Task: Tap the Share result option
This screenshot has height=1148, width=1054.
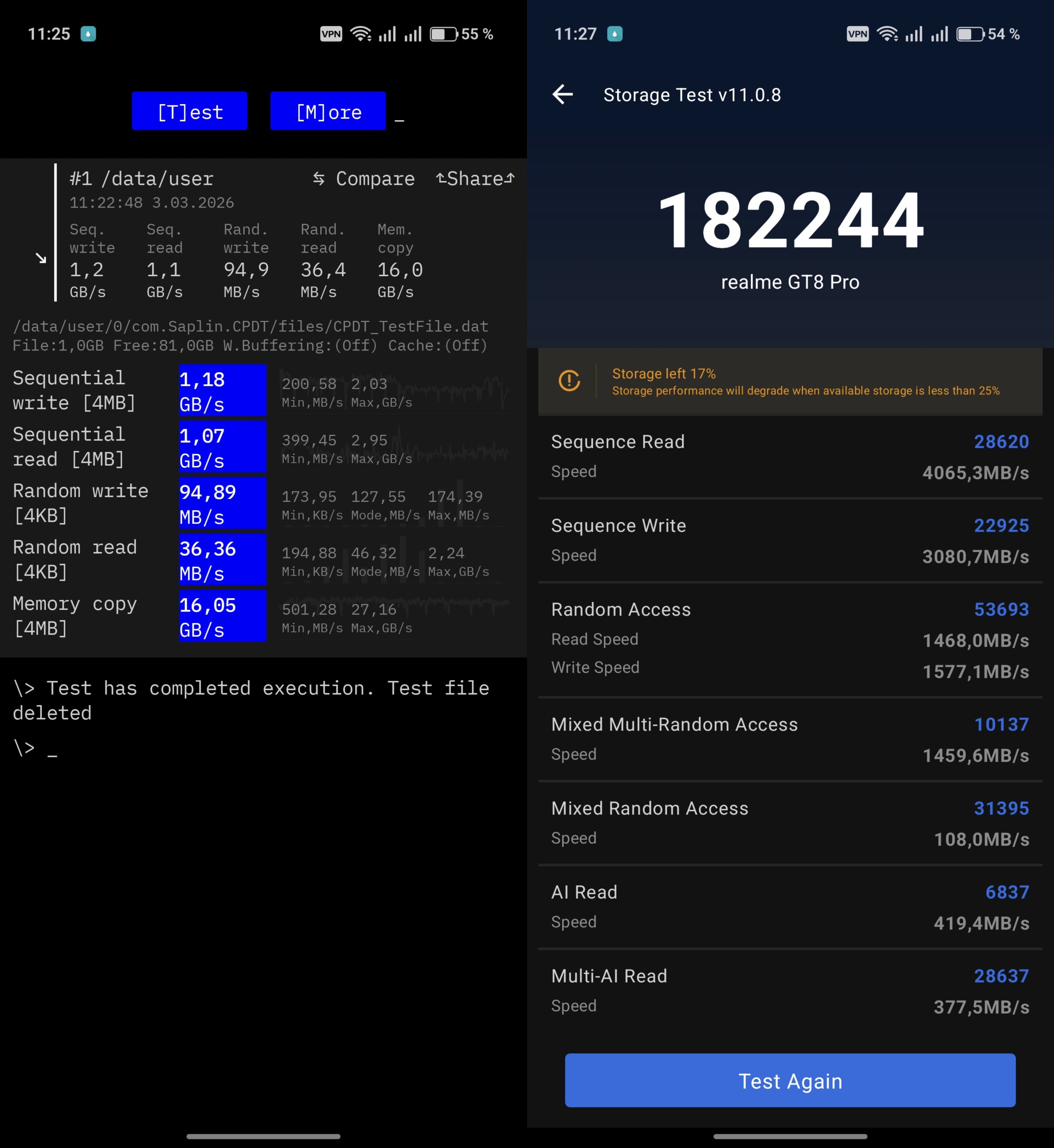Action: point(475,179)
